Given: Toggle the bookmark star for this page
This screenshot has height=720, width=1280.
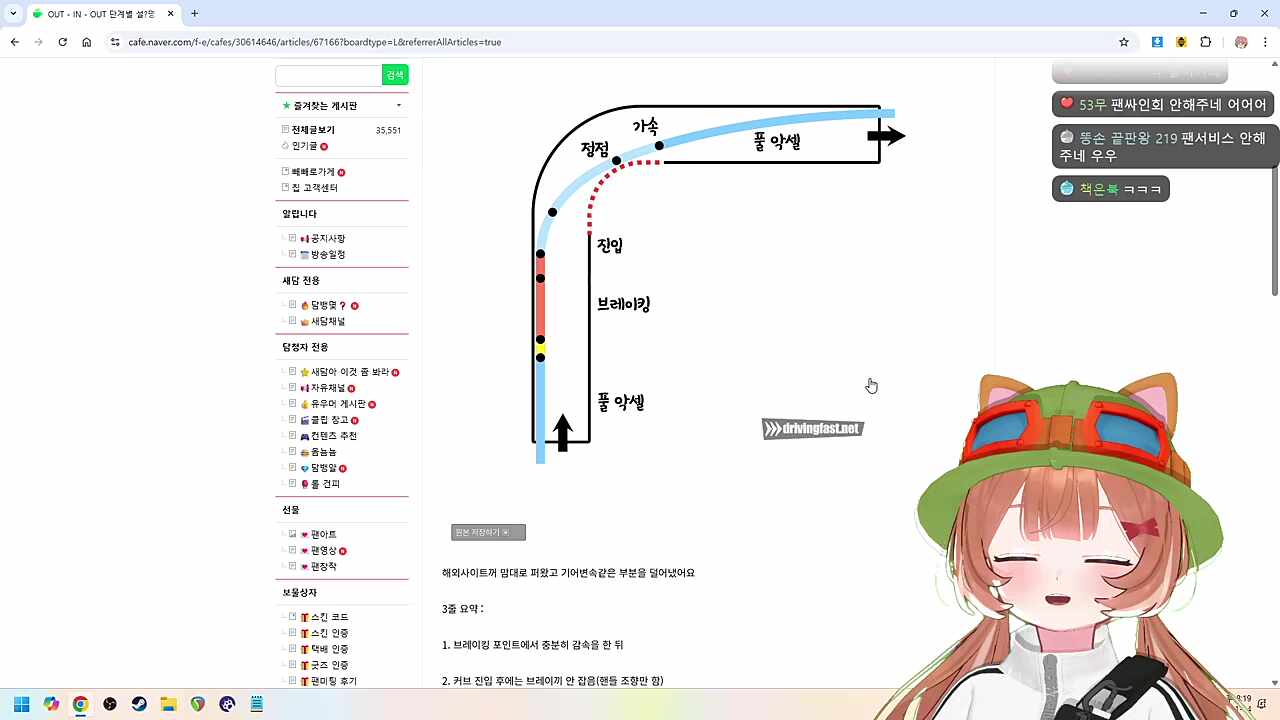Looking at the screenshot, I should click(1124, 42).
